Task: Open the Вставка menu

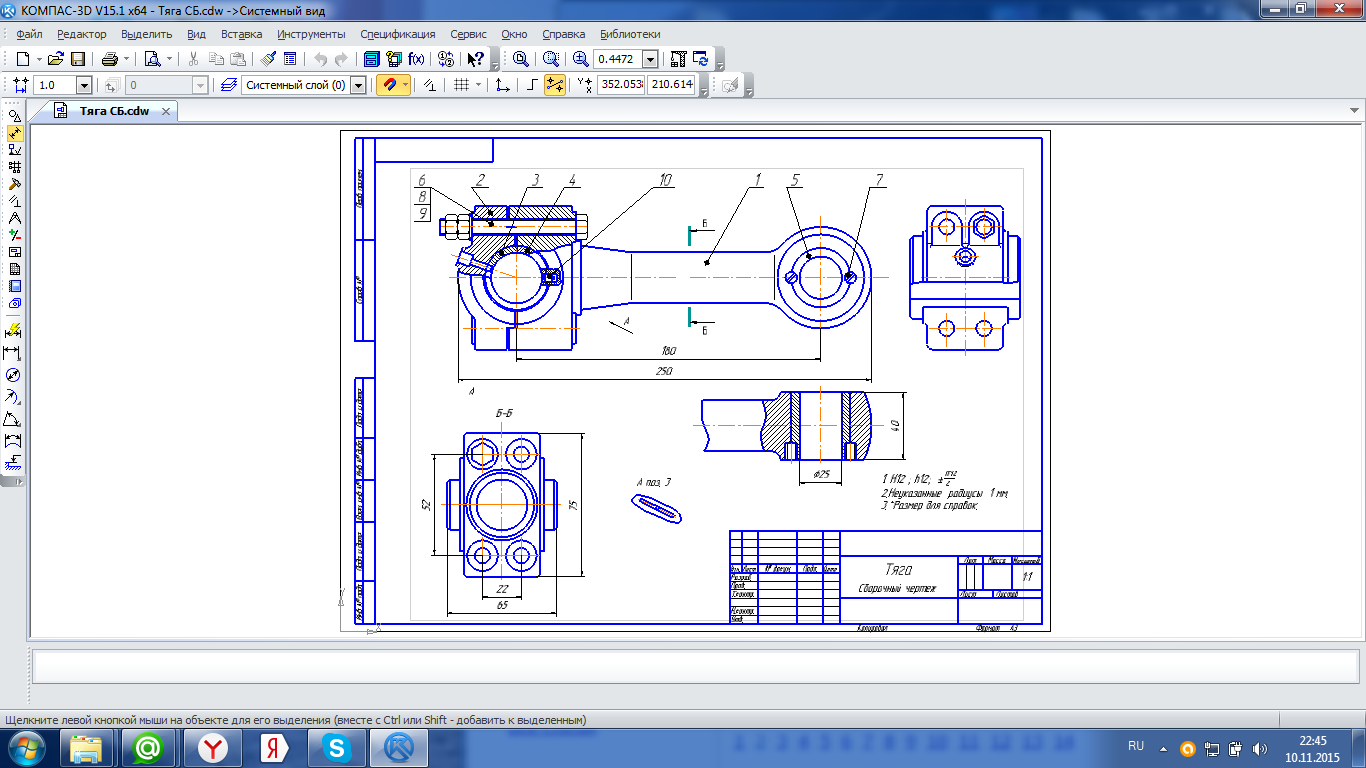Action: click(x=242, y=34)
